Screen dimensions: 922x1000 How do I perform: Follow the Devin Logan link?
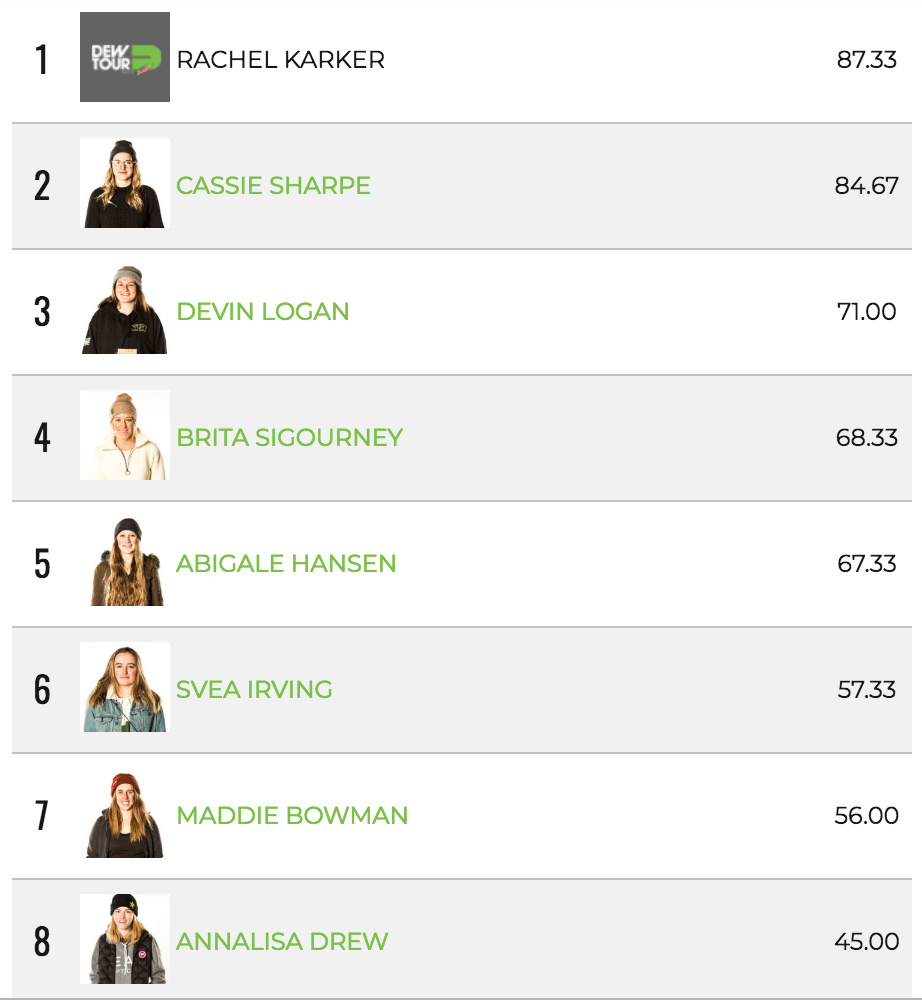point(263,311)
